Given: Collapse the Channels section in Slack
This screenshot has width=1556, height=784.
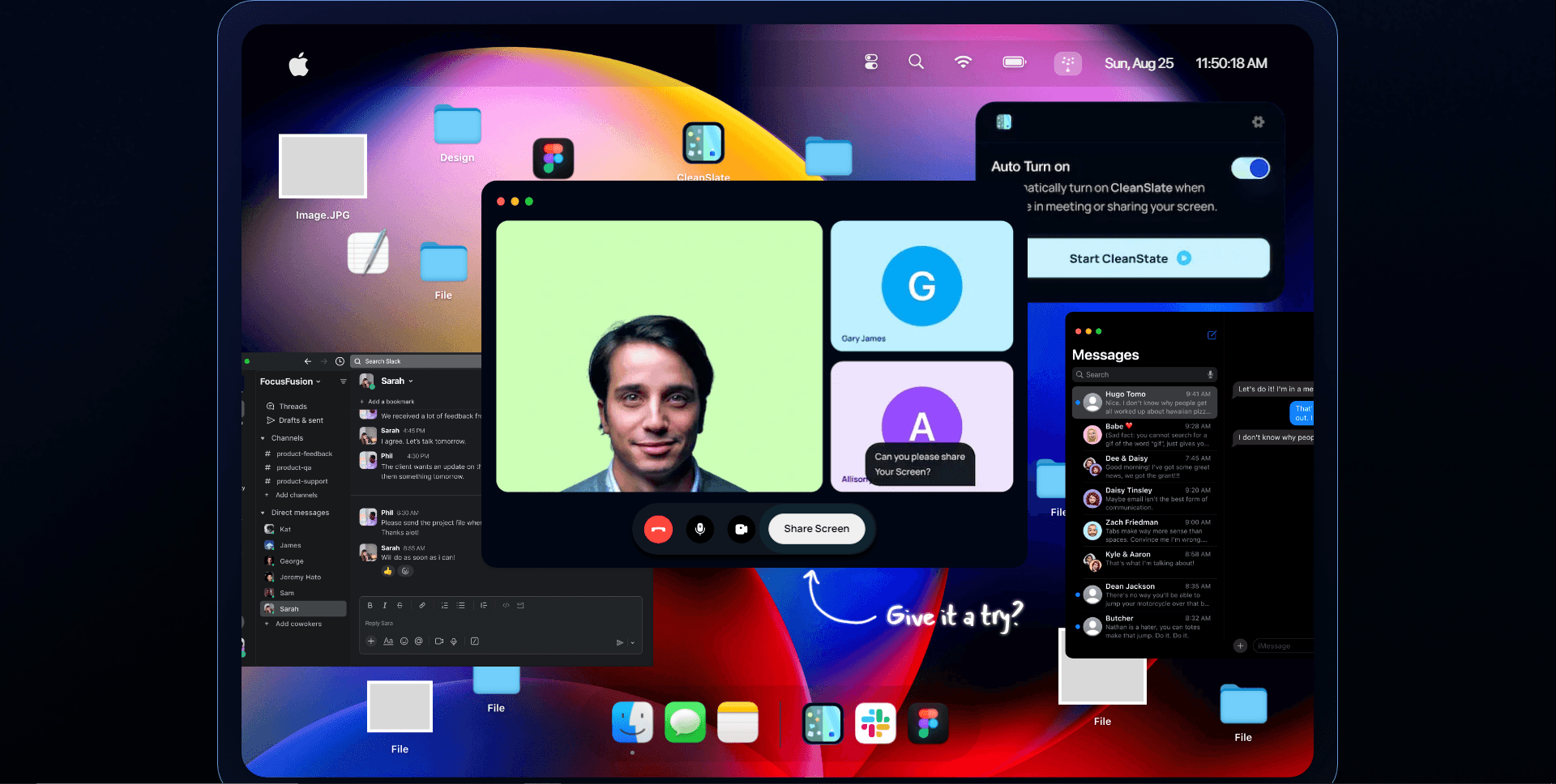Looking at the screenshot, I should click(x=263, y=438).
